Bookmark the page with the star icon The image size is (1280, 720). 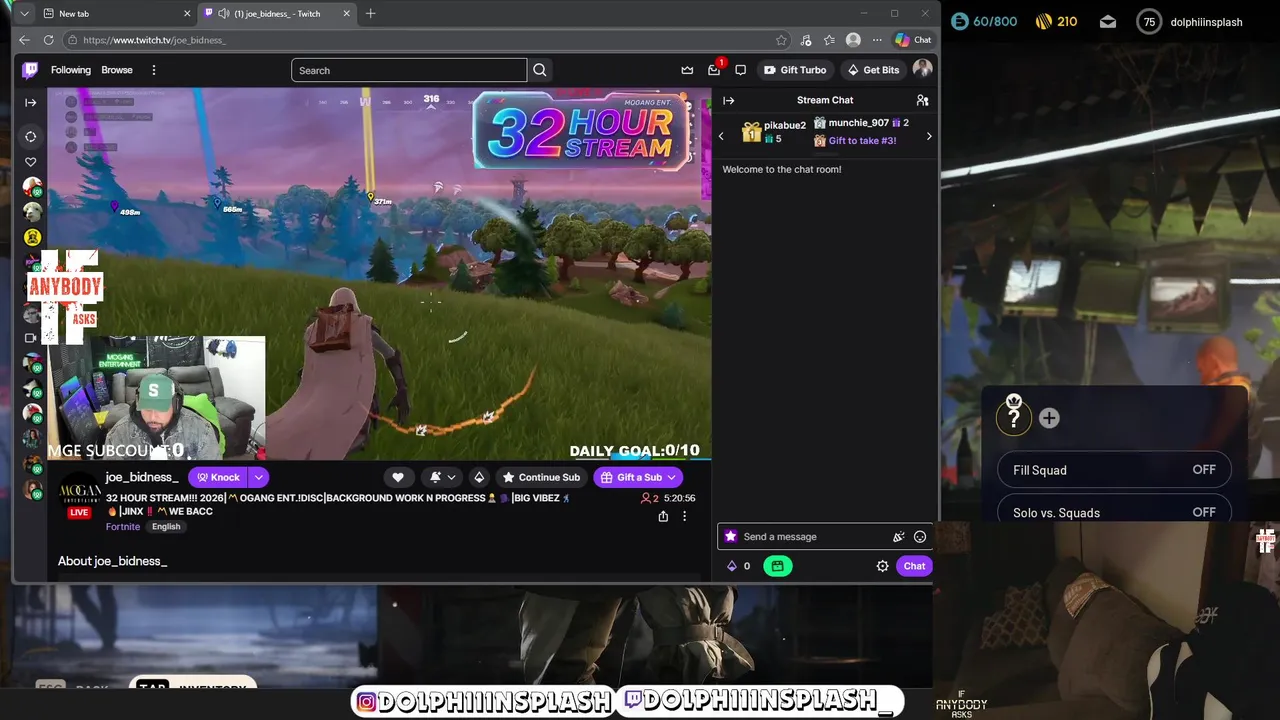click(781, 40)
